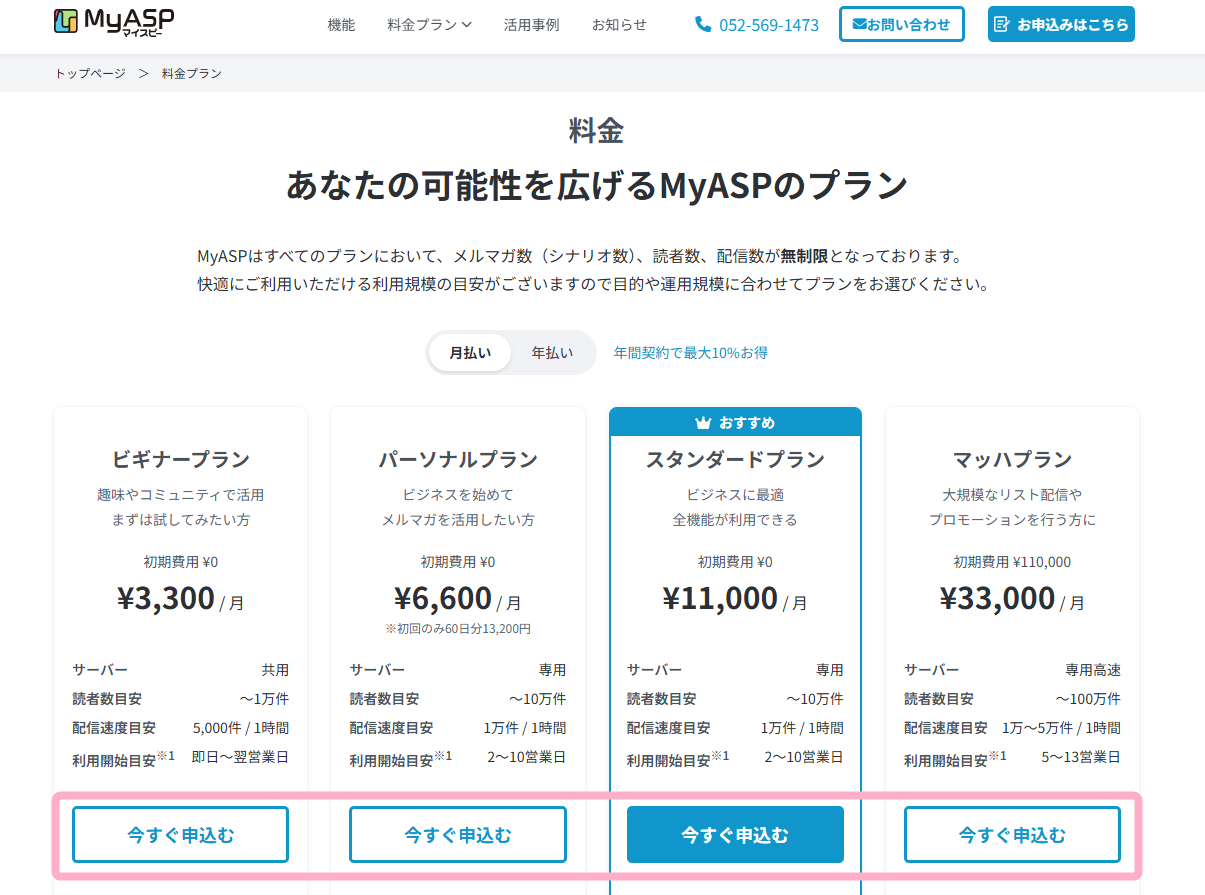This screenshot has width=1205, height=895.
Task: Click the MyASP logo icon
Action: click(x=67, y=22)
